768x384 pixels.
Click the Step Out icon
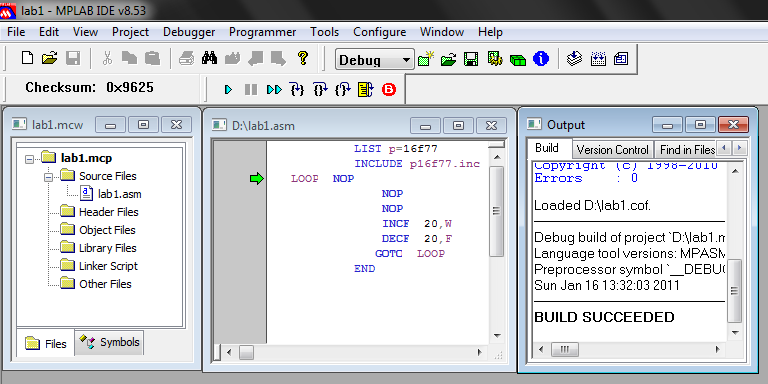point(343,89)
